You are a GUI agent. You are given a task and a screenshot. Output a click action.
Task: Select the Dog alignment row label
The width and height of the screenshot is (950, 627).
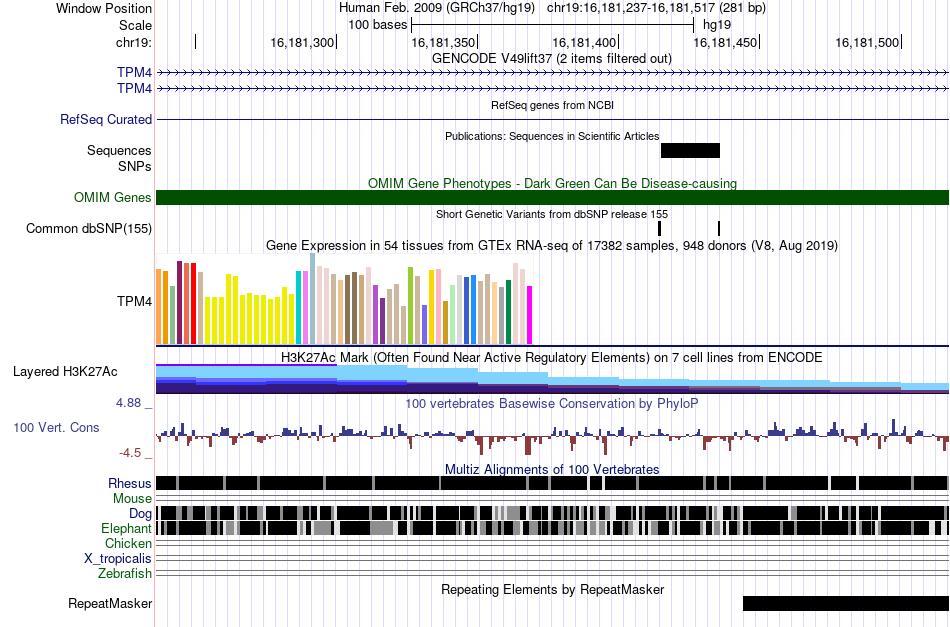pyautogui.click(x=141, y=514)
